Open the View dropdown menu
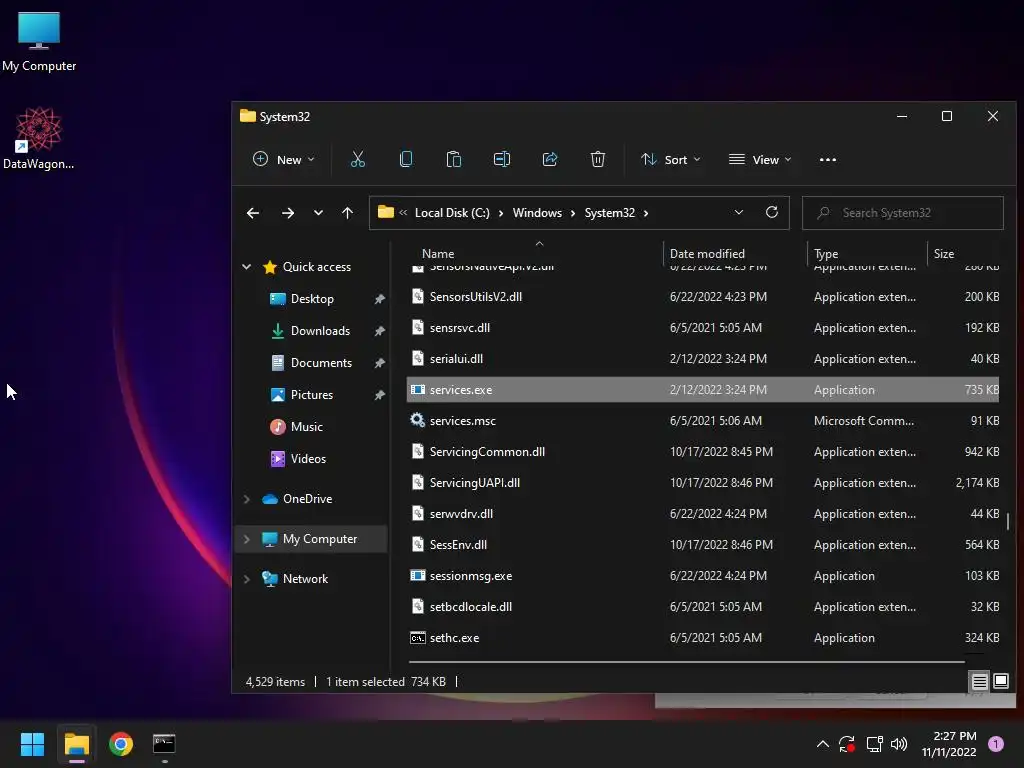 tap(760, 159)
